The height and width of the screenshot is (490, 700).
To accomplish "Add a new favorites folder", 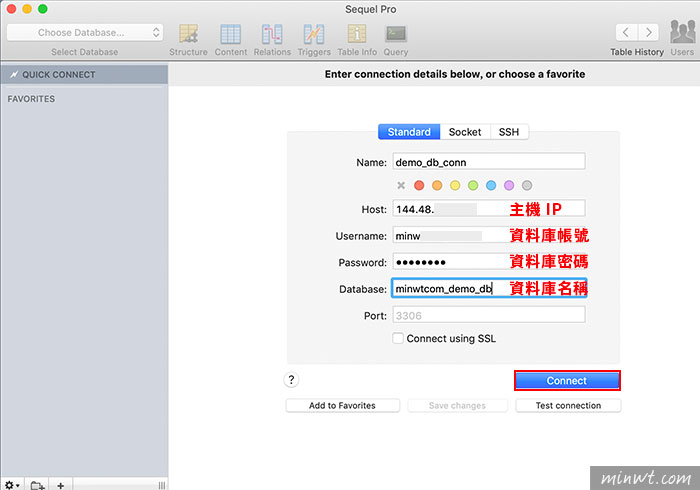I will [38, 485].
